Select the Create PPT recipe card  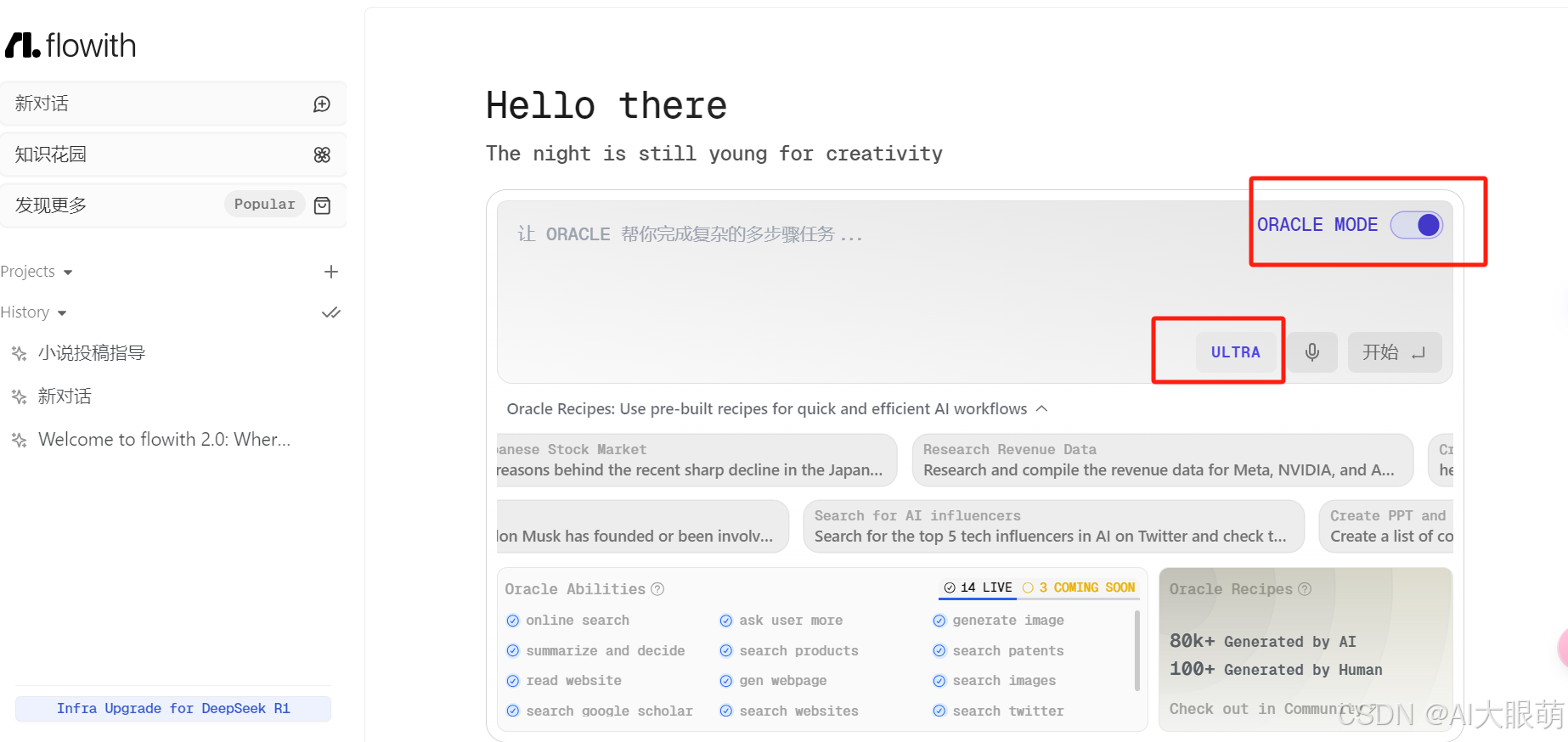click(1386, 526)
